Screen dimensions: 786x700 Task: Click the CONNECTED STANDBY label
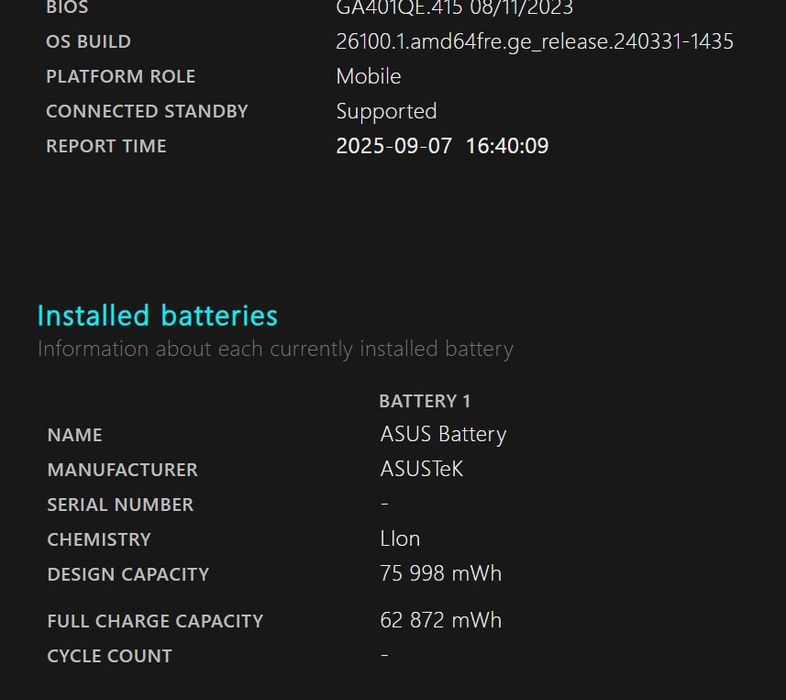coord(146,111)
